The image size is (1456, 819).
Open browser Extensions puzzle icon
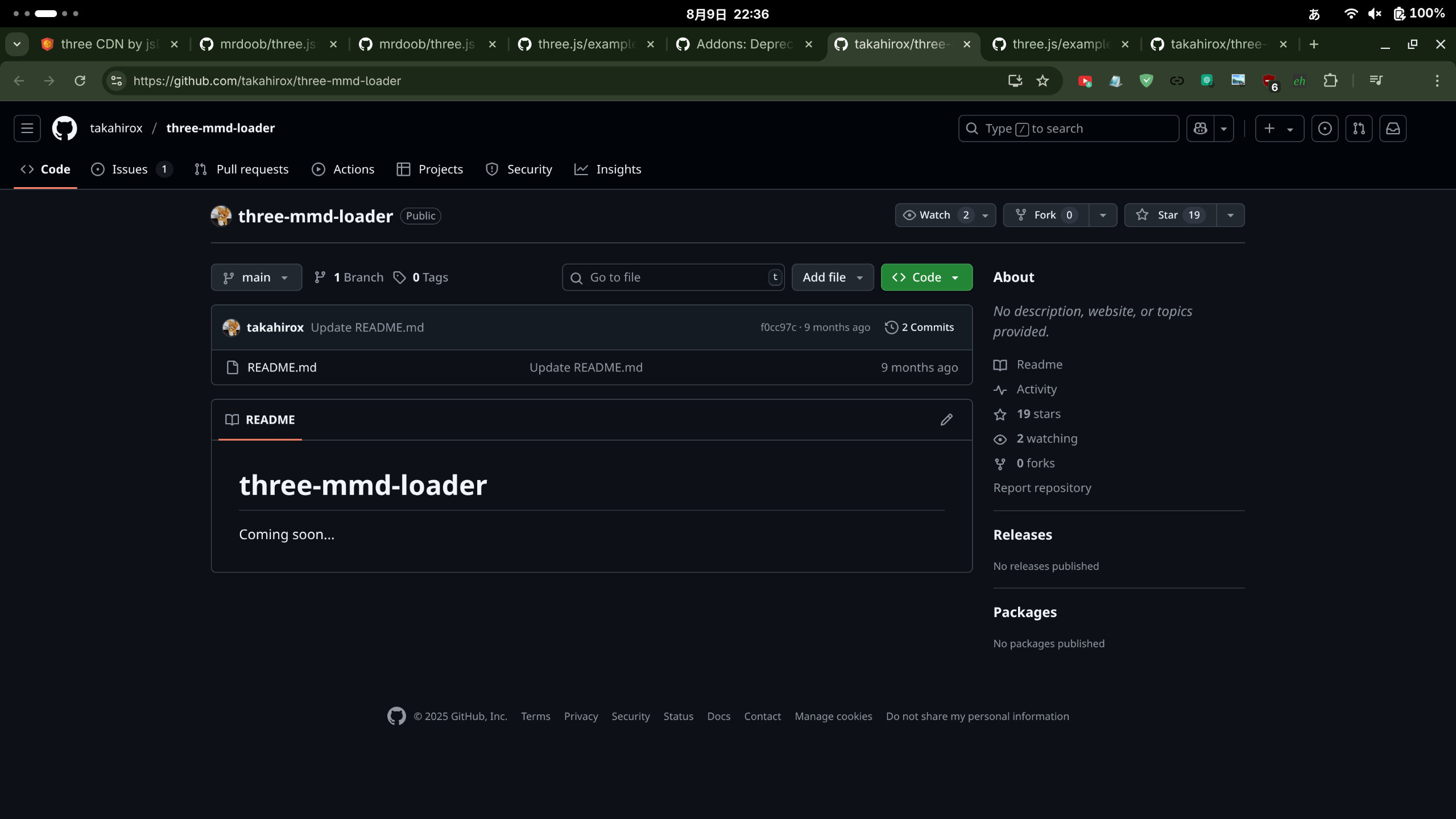coord(1330,81)
